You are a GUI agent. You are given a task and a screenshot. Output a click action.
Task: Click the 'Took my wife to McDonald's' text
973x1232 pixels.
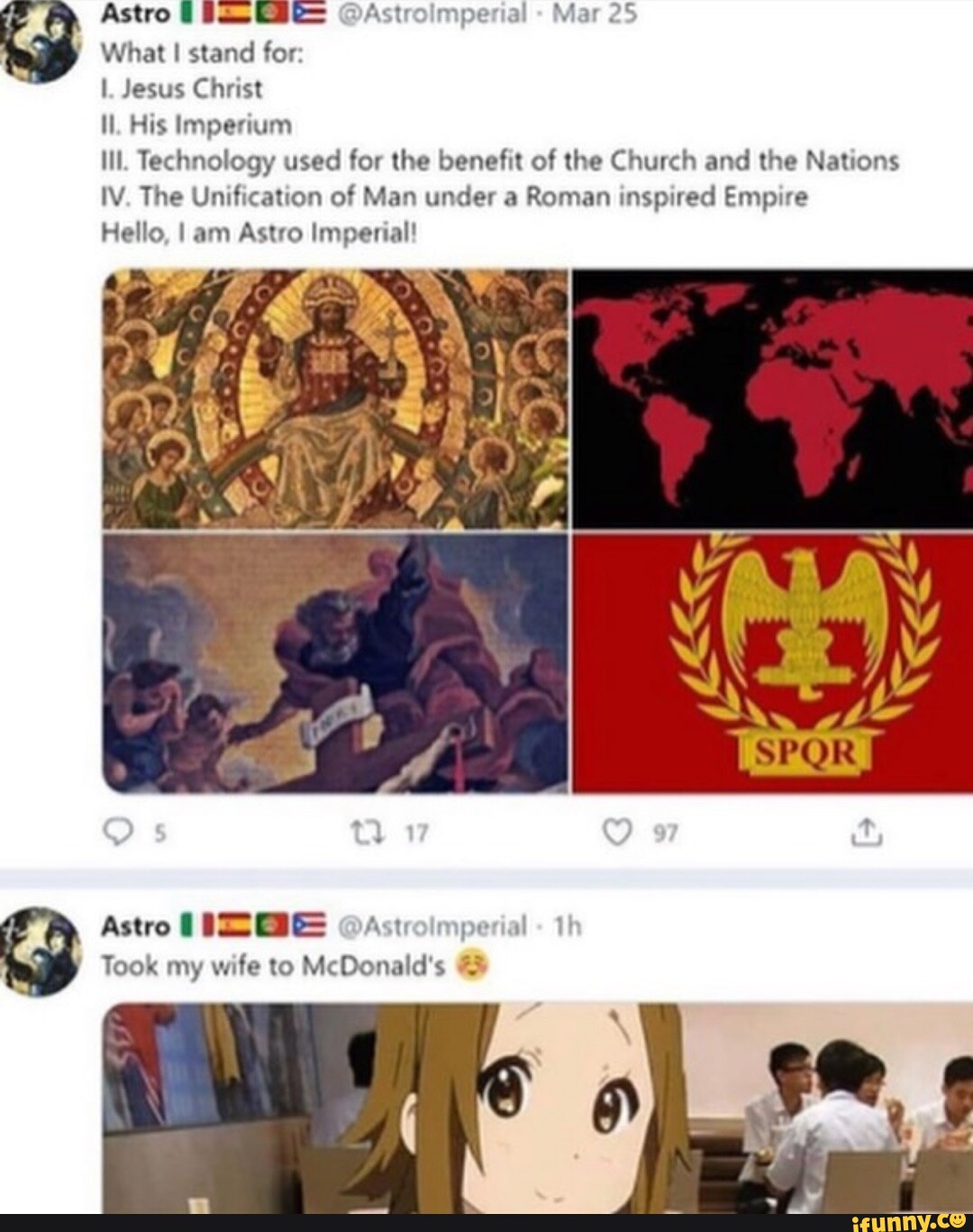274,966
